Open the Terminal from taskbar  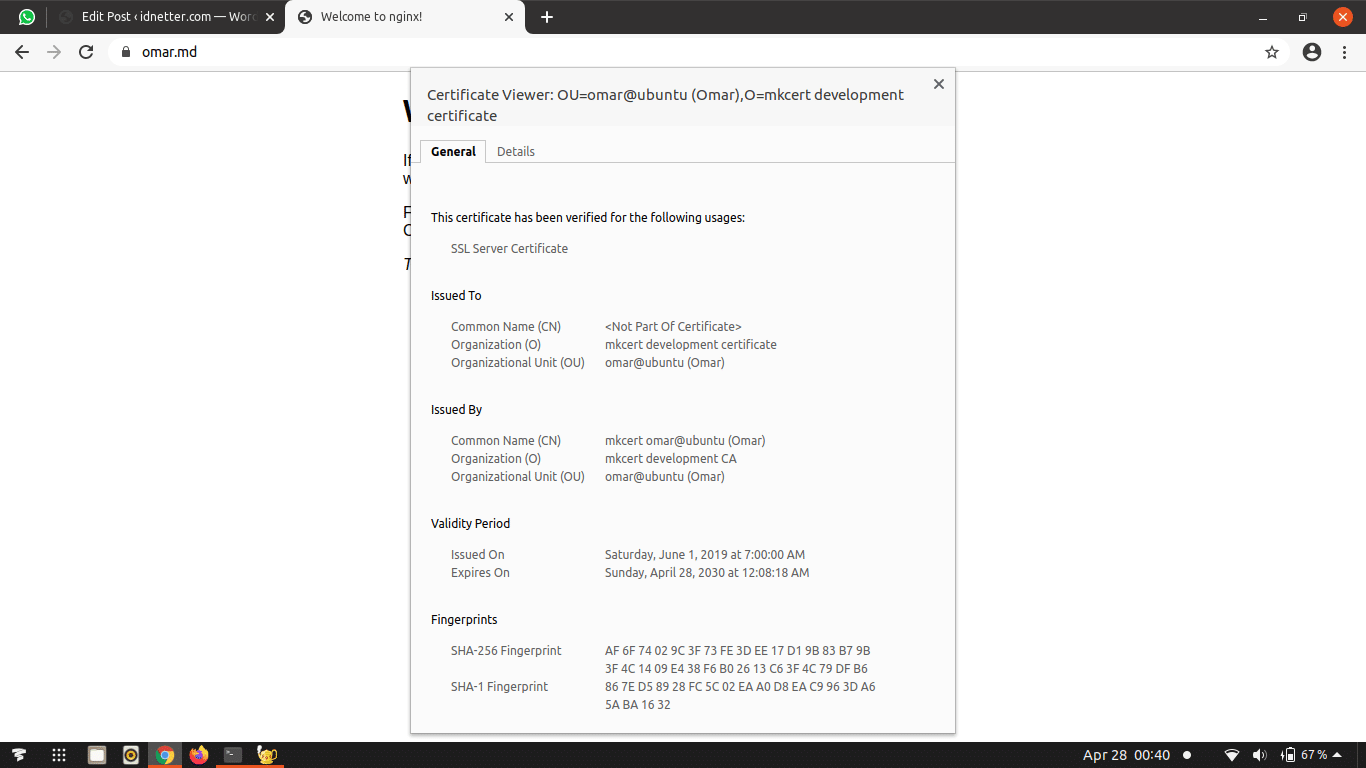click(233, 755)
